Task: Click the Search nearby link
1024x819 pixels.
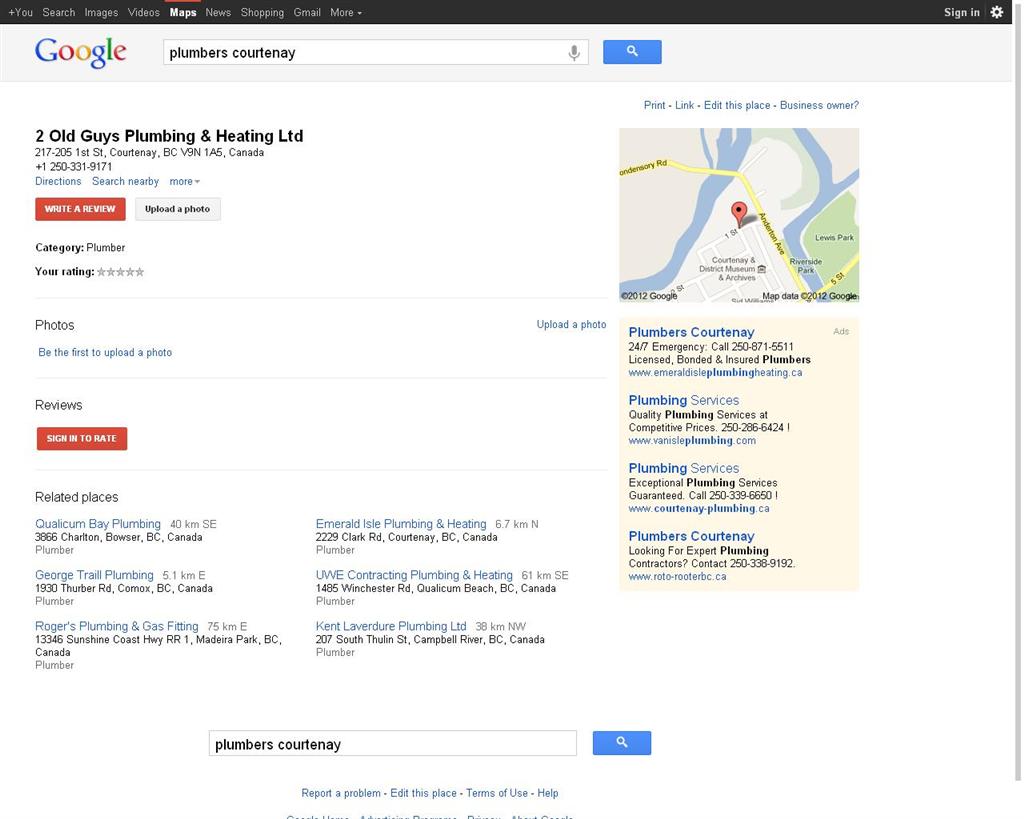Action: pyautogui.click(x=125, y=182)
